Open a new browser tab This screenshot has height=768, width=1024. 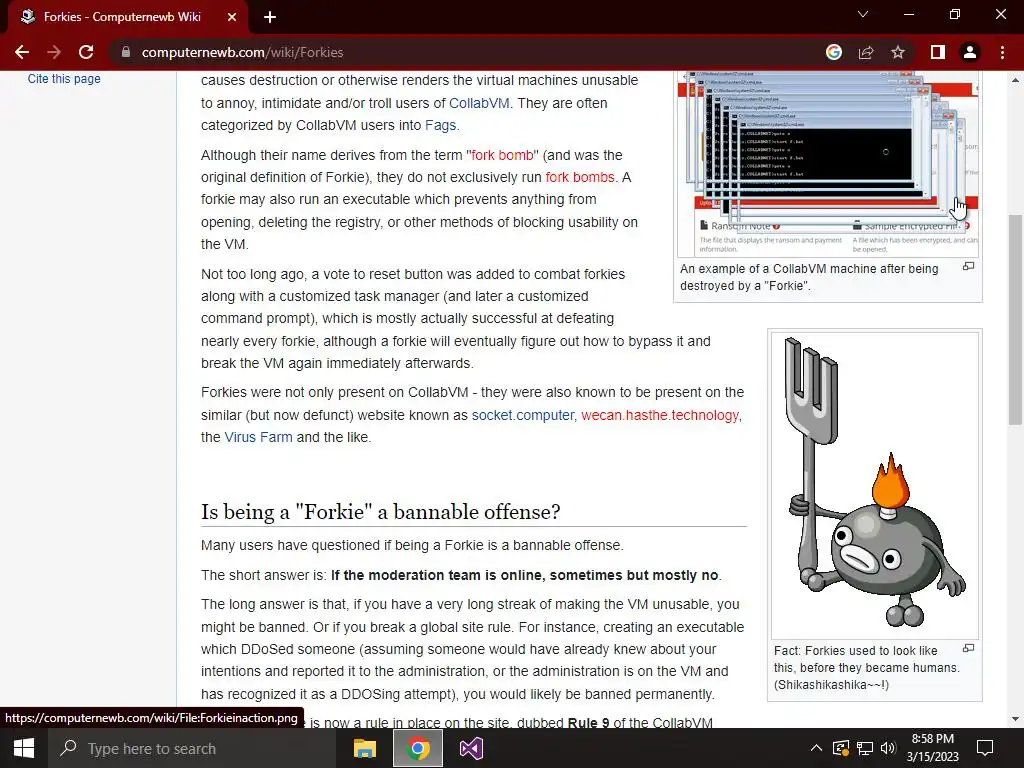coord(270,17)
